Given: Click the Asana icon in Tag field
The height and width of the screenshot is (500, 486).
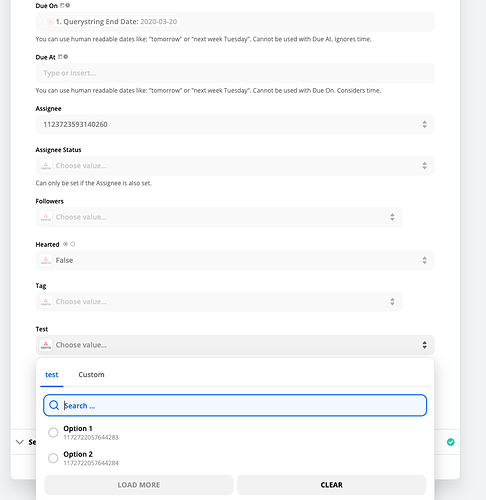Looking at the screenshot, I should pos(46,302).
